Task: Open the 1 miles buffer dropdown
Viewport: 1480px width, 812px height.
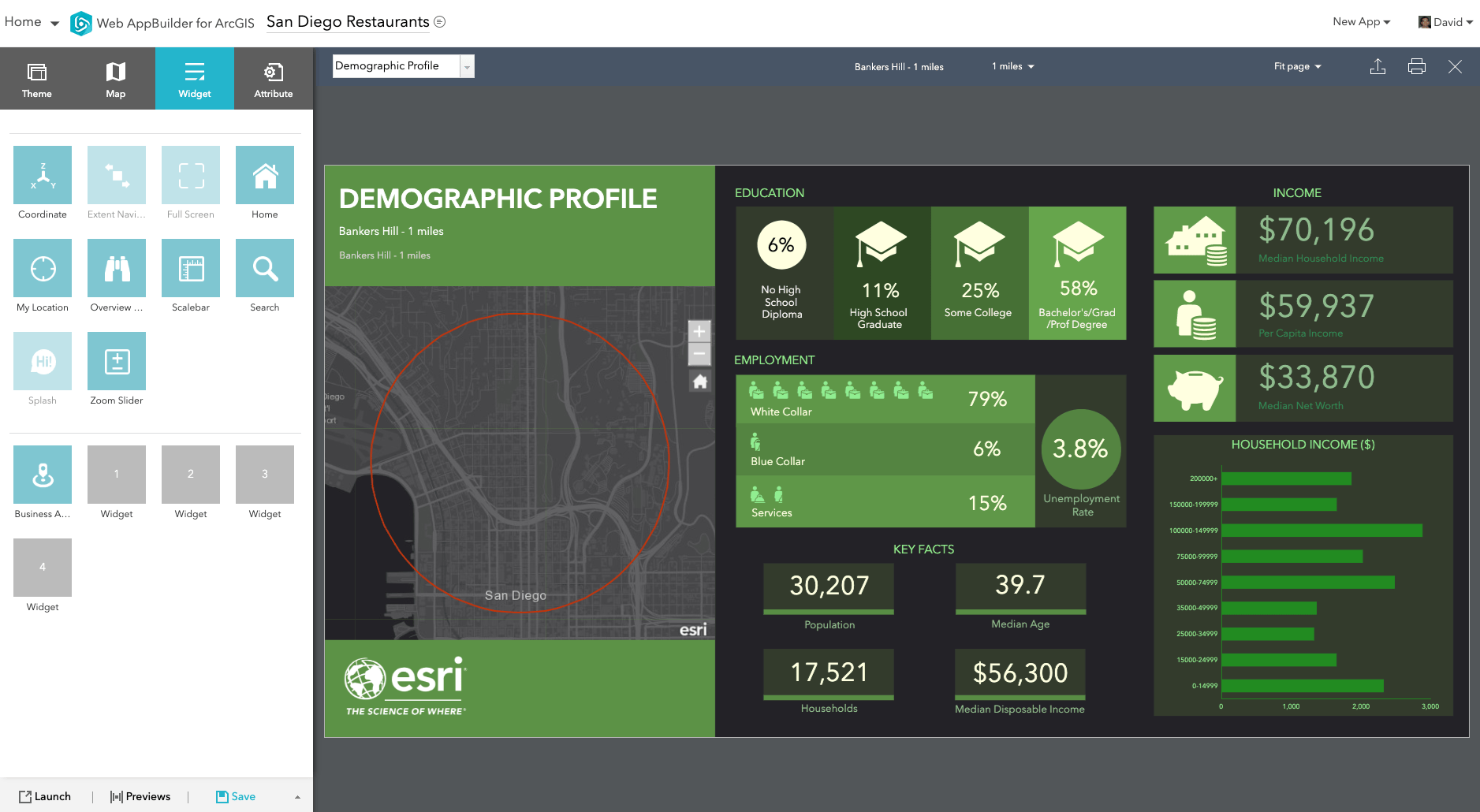Action: [1012, 66]
